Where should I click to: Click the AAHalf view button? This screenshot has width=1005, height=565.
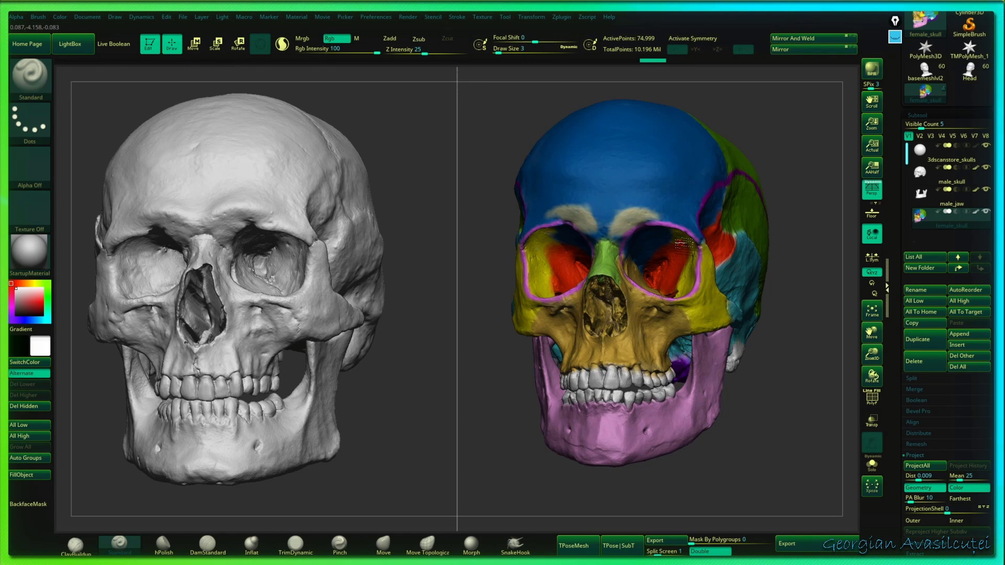pyautogui.click(x=872, y=168)
